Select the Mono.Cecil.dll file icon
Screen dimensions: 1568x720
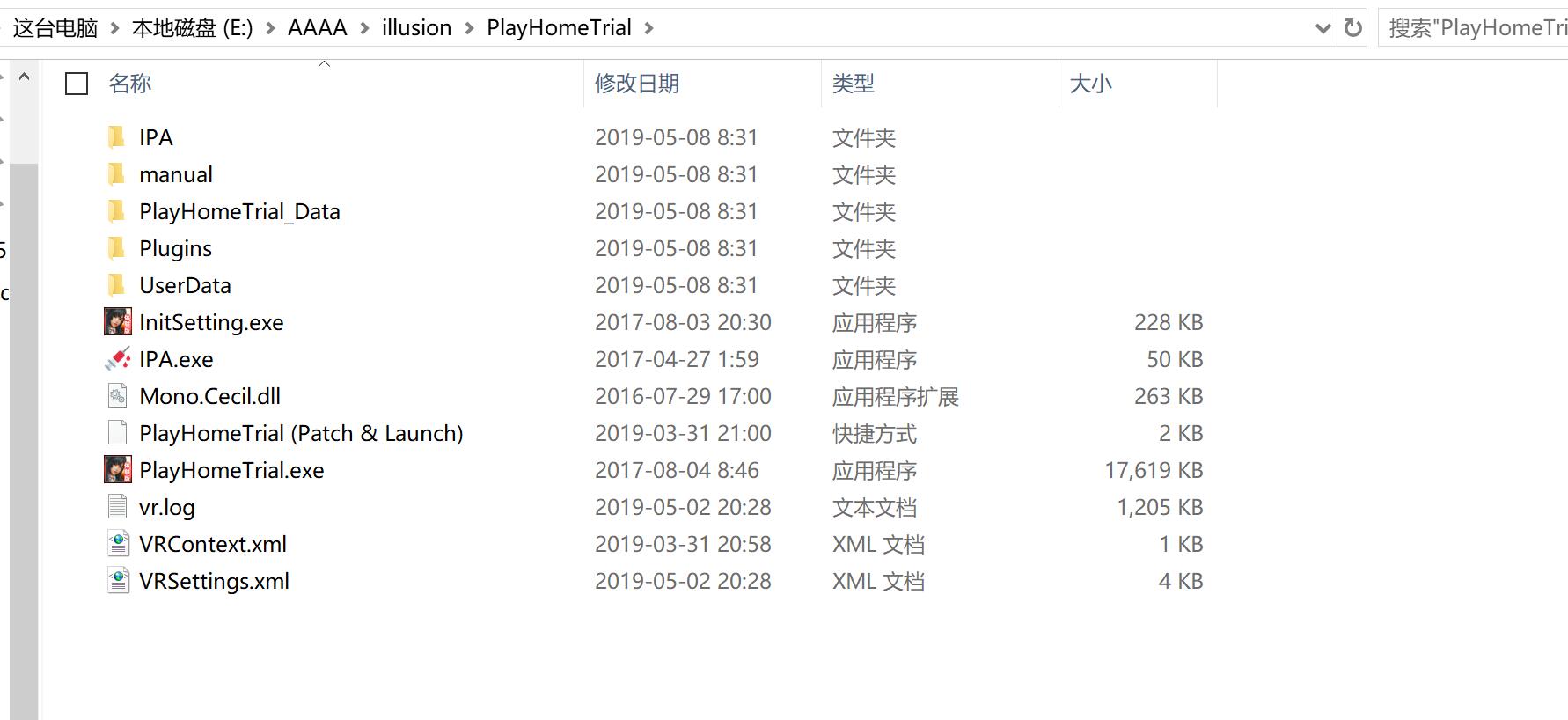click(x=117, y=396)
